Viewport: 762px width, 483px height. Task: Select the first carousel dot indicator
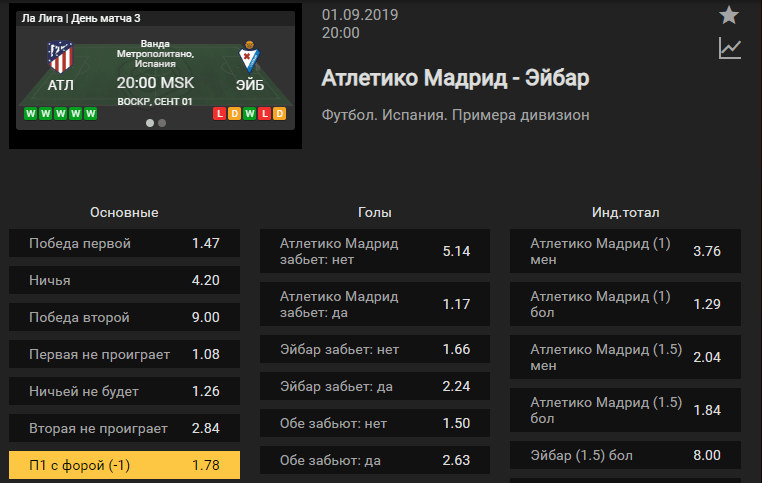pos(150,123)
